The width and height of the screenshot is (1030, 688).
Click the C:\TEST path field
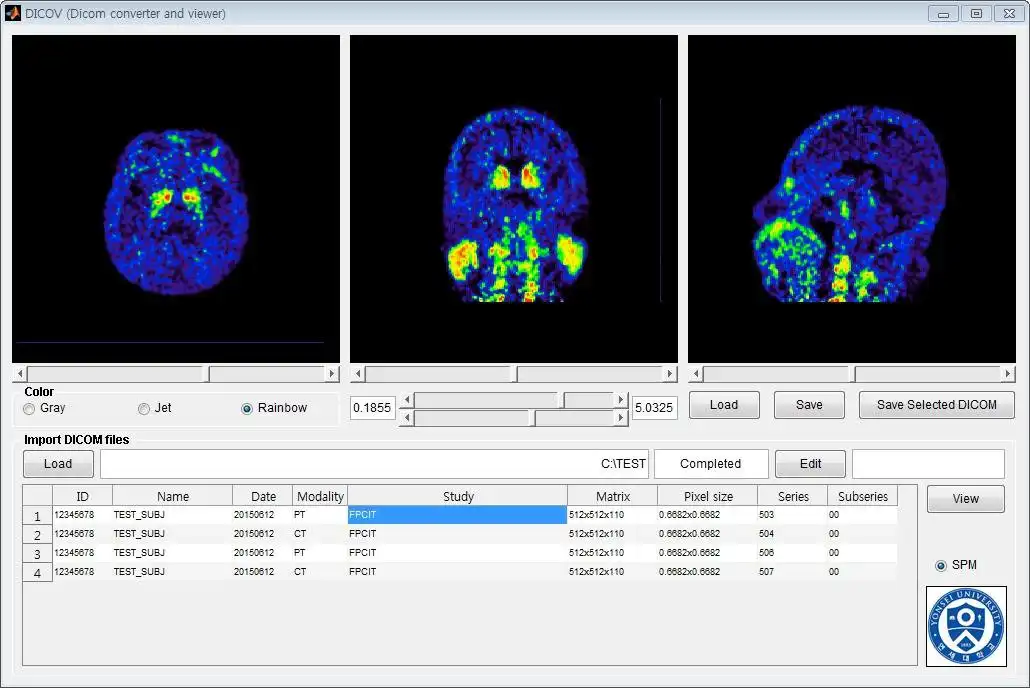(x=374, y=464)
